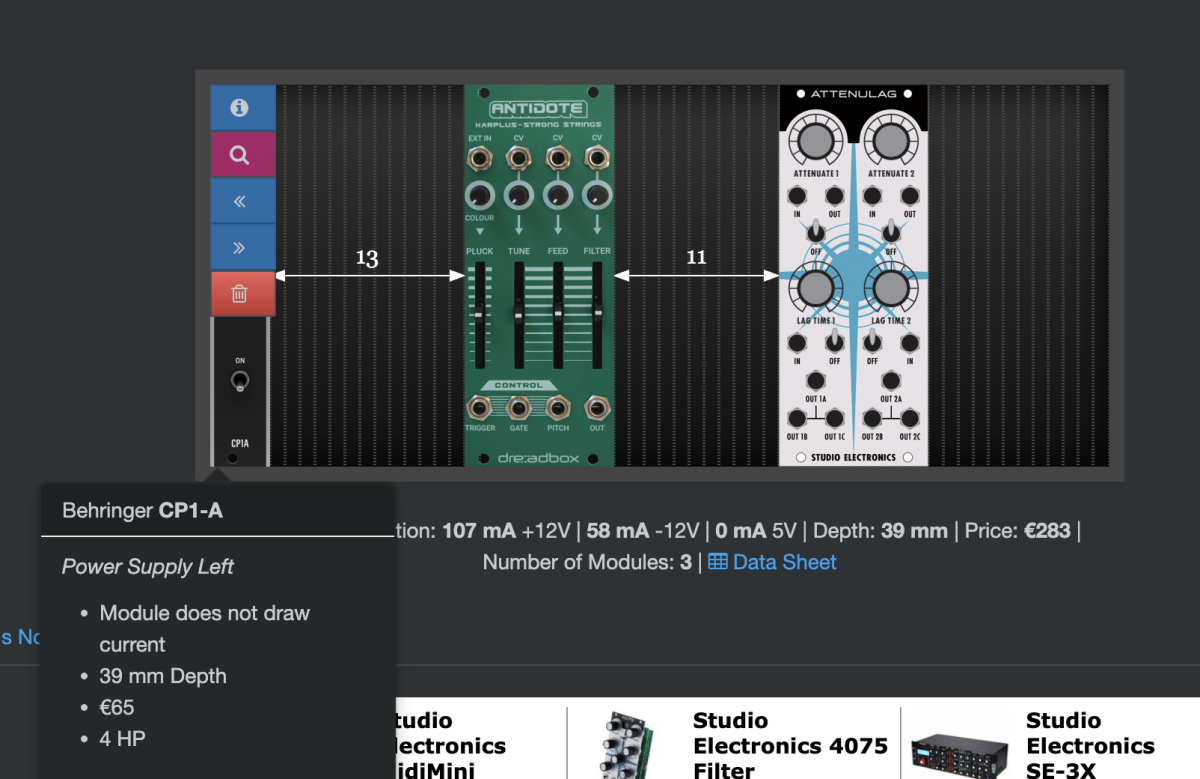Adjust the Antidote FILTER slider
The image size is (1200, 779).
coord(597,315)
